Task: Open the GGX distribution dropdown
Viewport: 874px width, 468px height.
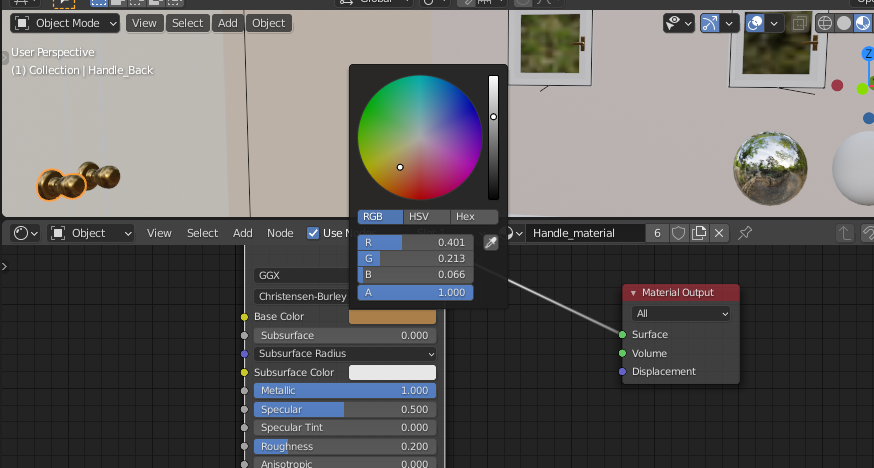Action: 301,275
